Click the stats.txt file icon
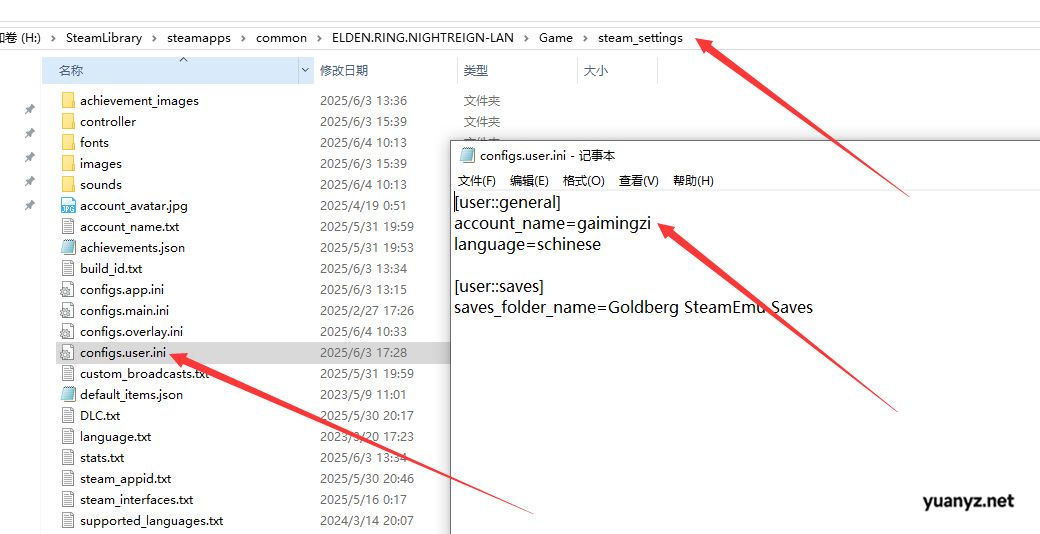 tap(68, 457)
